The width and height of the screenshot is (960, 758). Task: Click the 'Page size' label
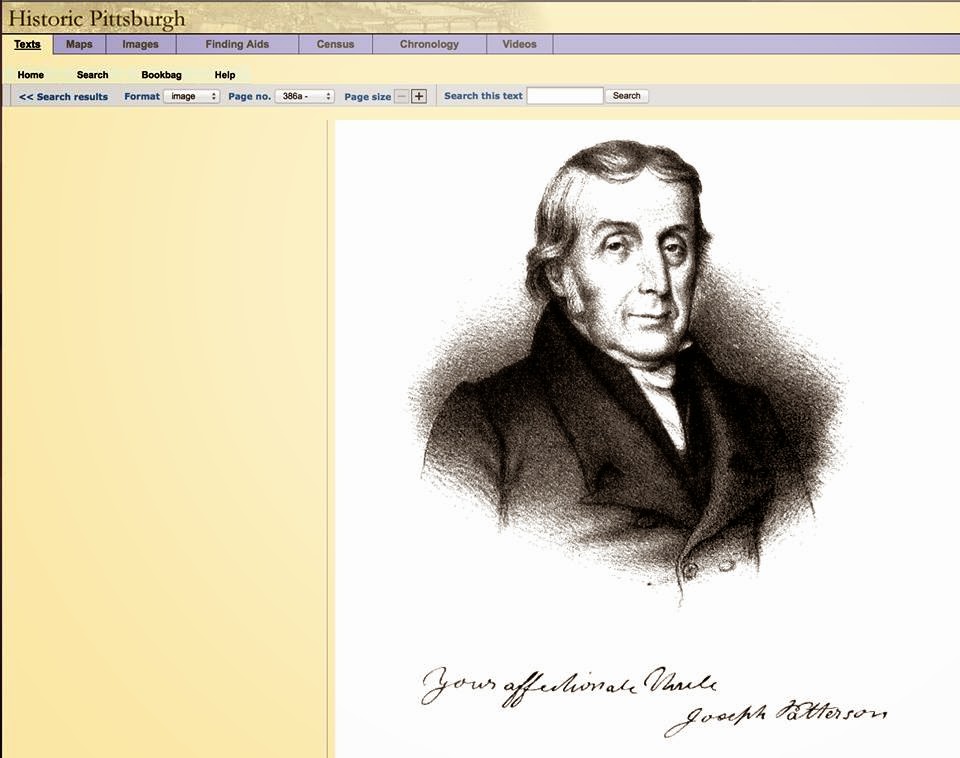pyautogui.click(x=367, y=97)
